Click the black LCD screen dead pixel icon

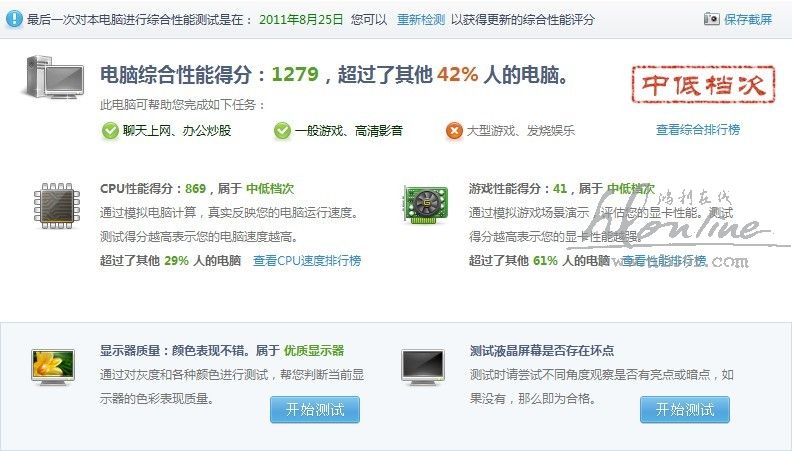tap(423, 367)
